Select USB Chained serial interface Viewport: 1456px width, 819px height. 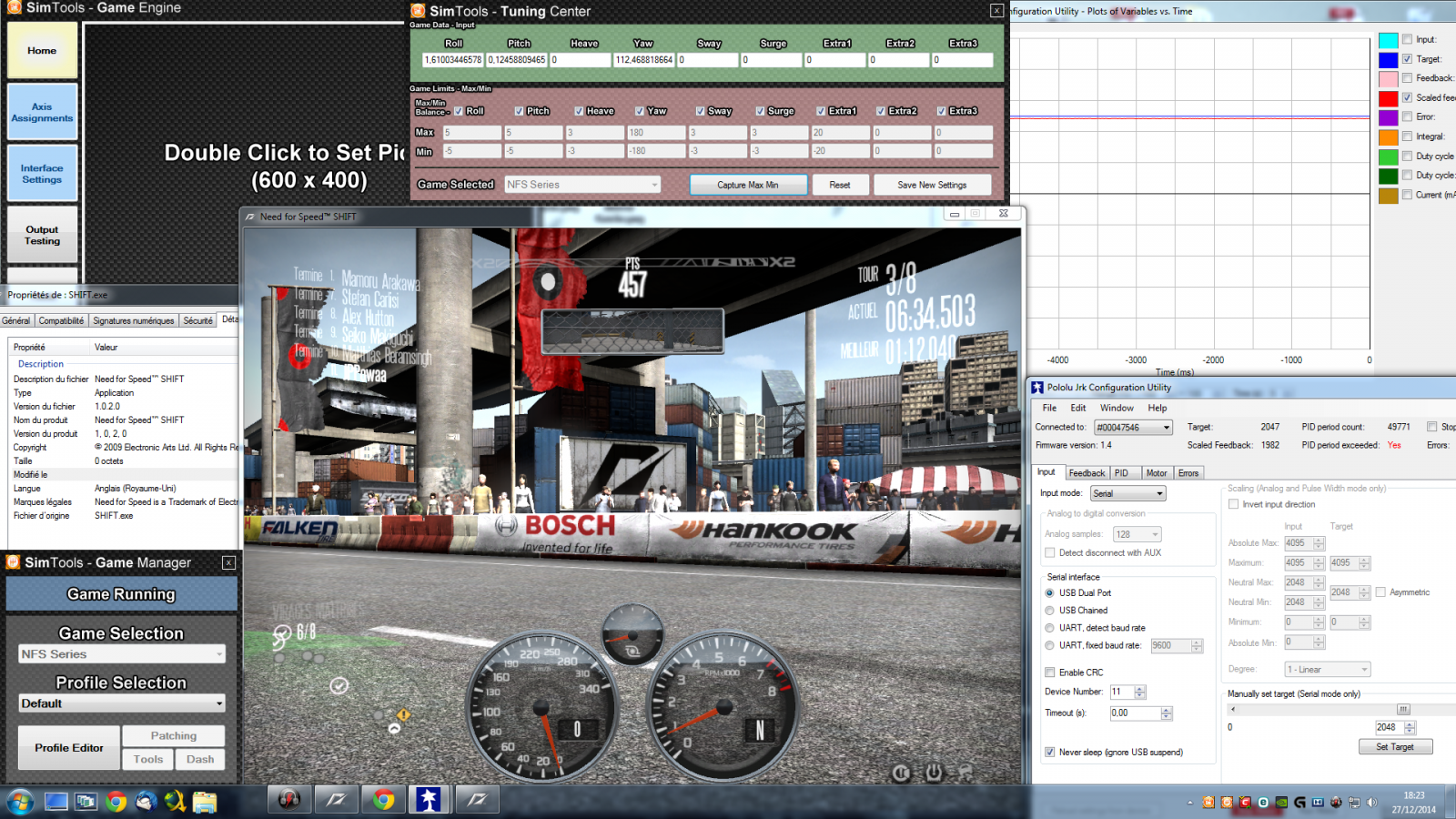click(x=1049, y=611)
